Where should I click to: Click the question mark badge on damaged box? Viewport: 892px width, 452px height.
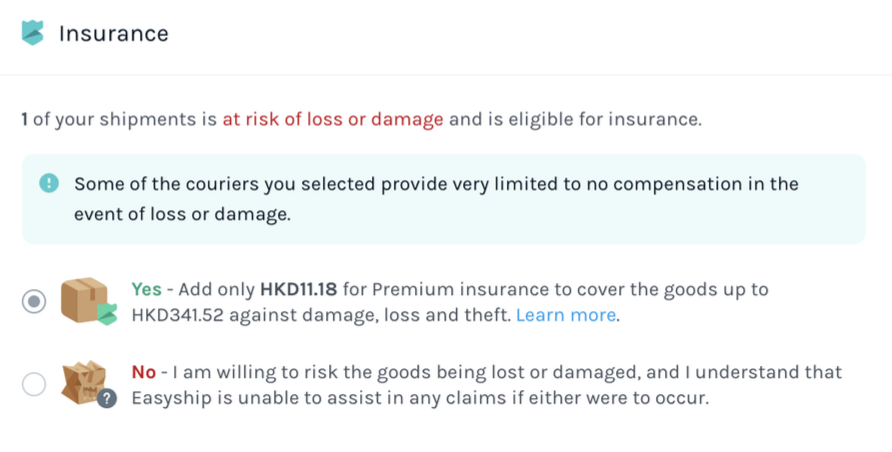pos(108,398)
